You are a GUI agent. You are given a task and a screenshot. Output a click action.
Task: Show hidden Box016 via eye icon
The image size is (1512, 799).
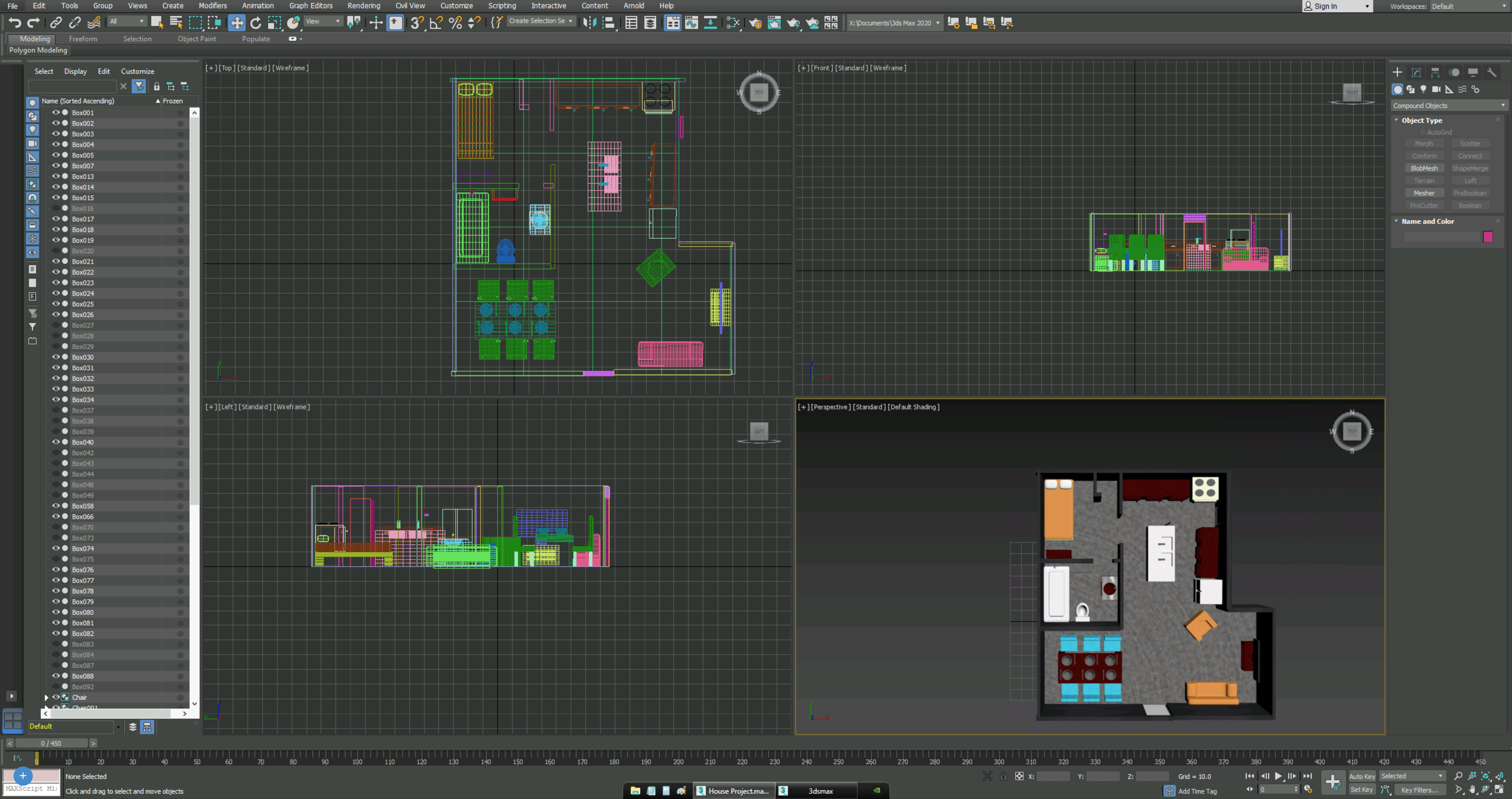(56, 208)
